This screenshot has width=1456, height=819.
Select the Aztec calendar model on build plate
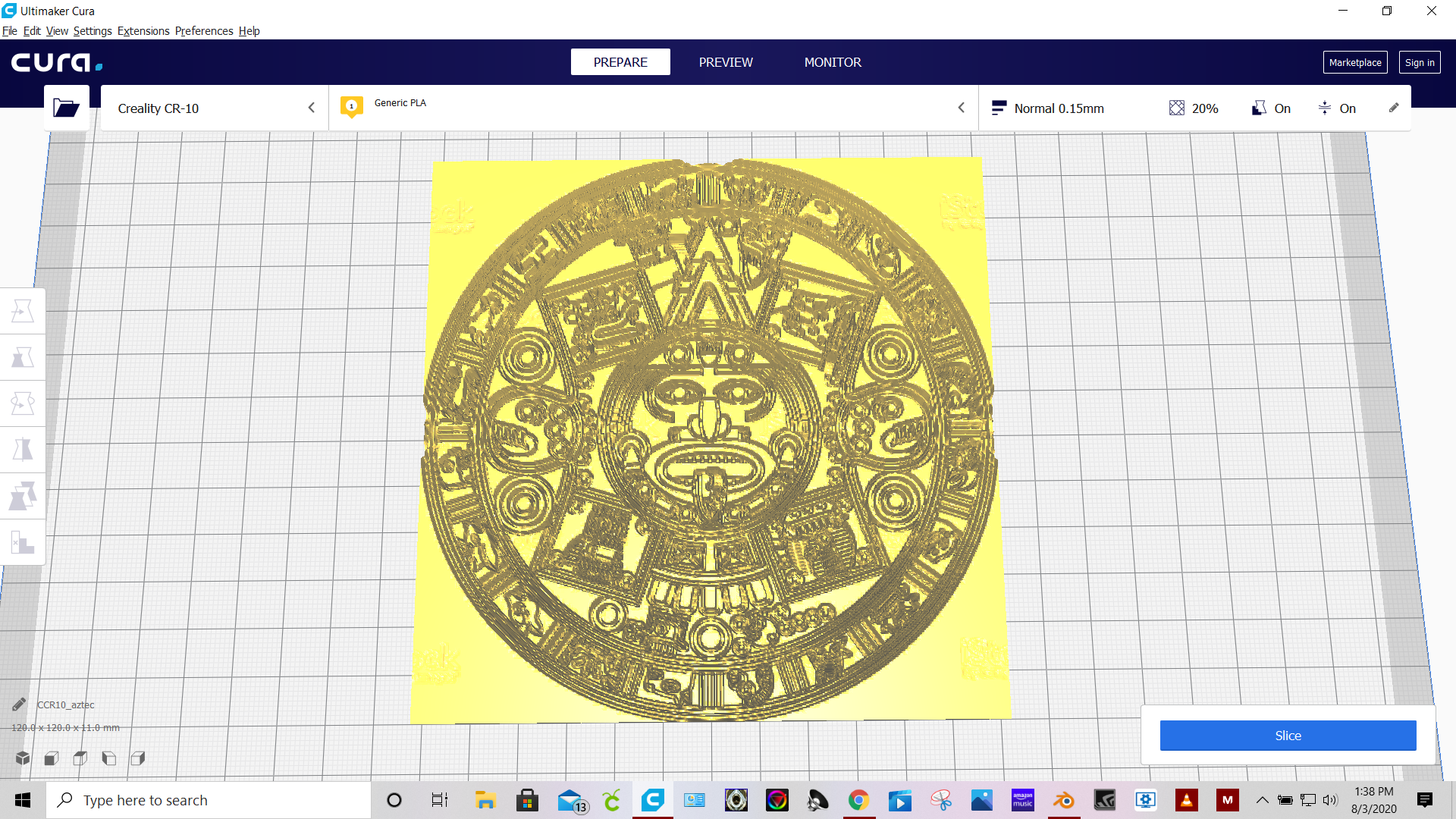click(x=710, y=440)
